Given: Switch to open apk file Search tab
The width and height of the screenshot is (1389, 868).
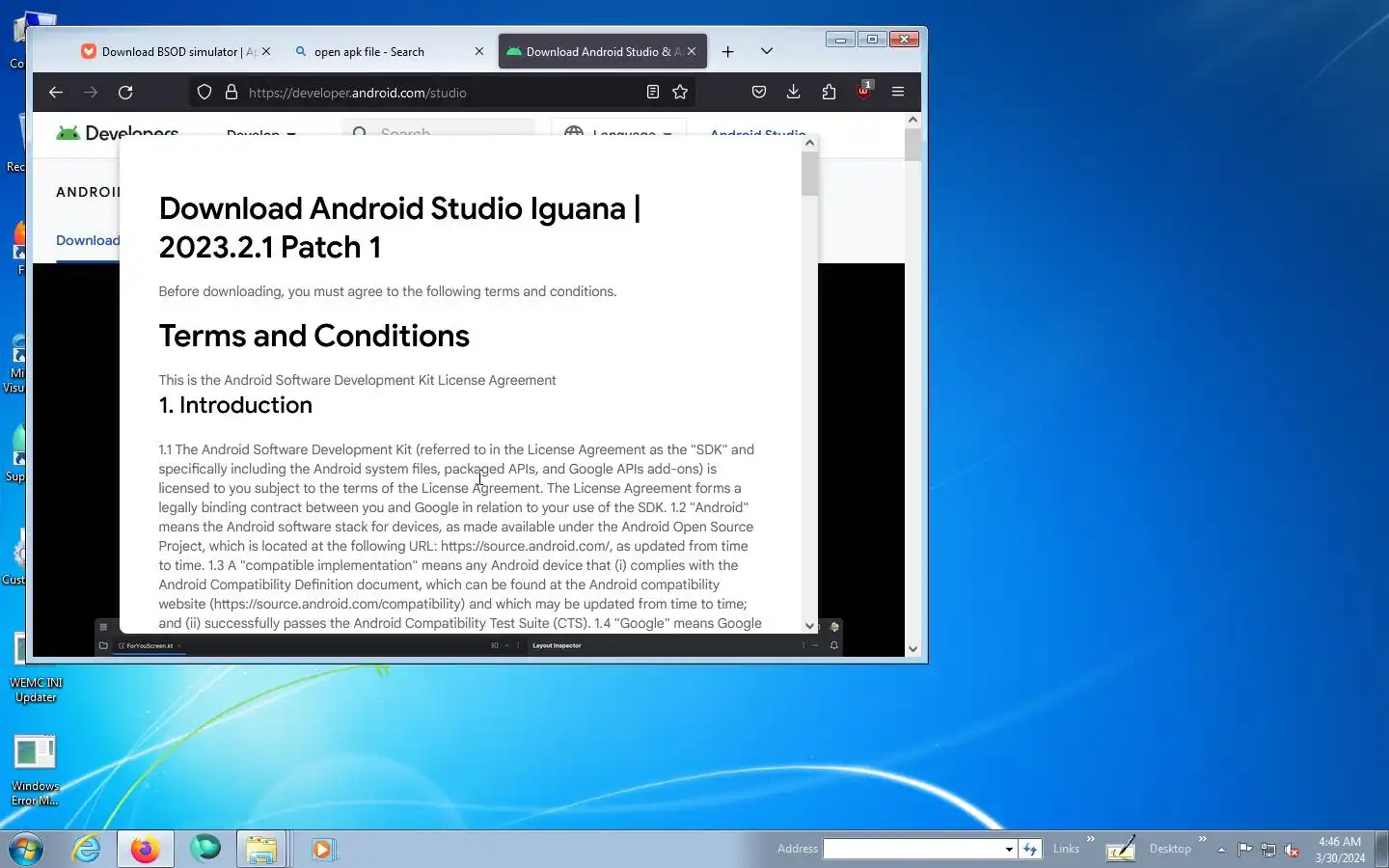Looking at the screenshot, I should [x=390, y=52].
